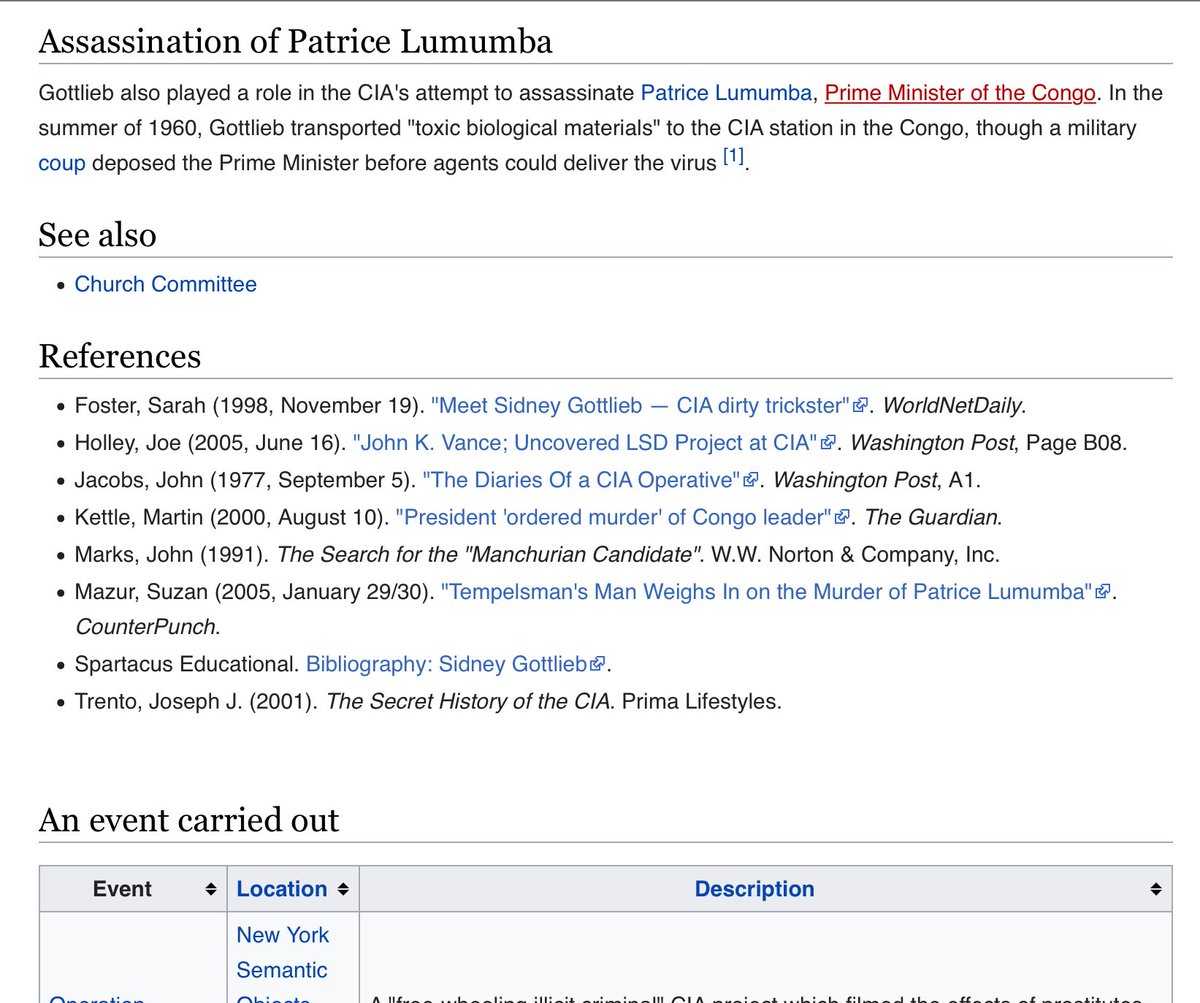Open Bibliography: Sidney Gottlieb link

(447, 664)
